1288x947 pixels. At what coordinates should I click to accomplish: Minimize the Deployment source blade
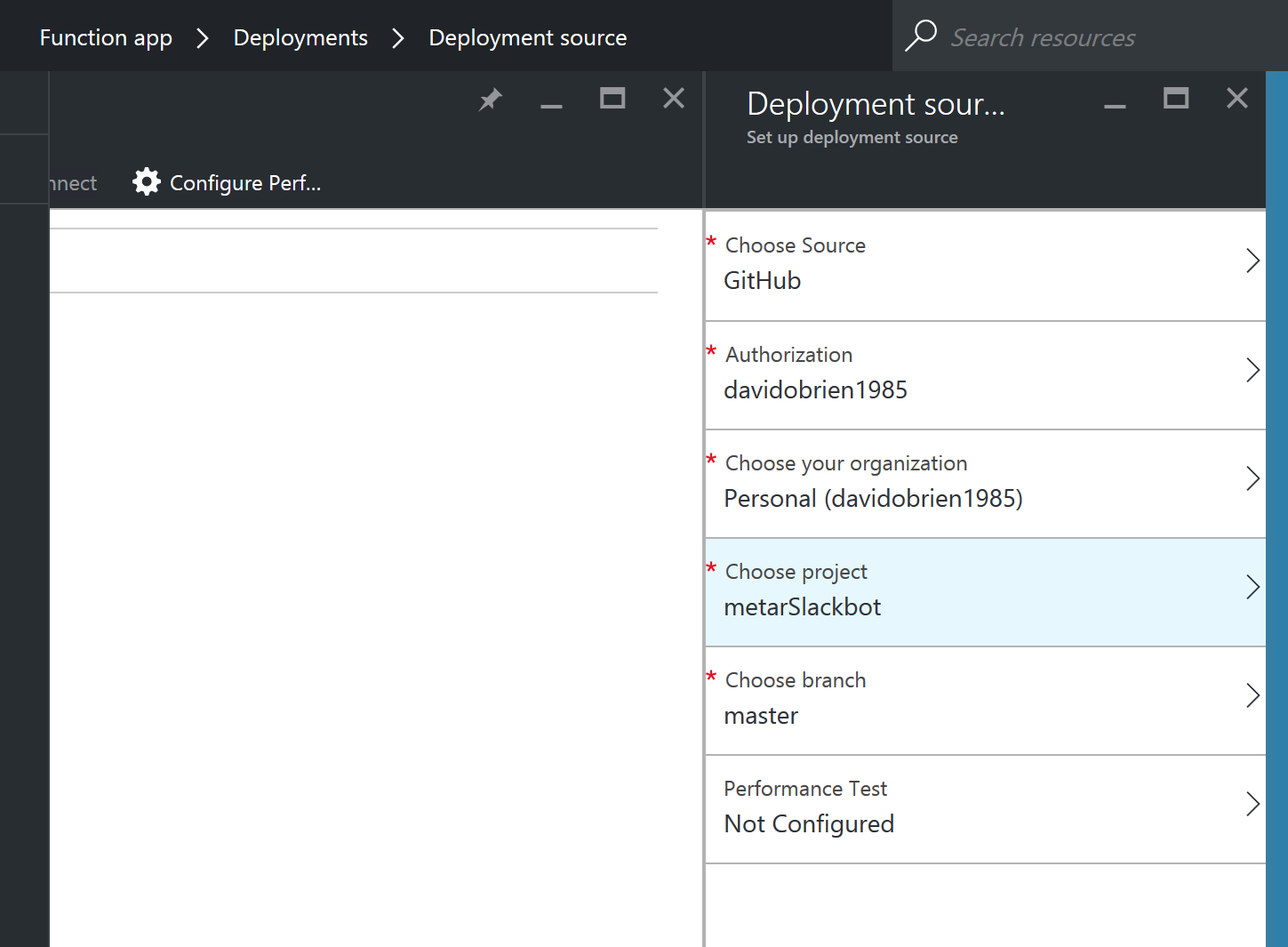[x=1115, y=106]
